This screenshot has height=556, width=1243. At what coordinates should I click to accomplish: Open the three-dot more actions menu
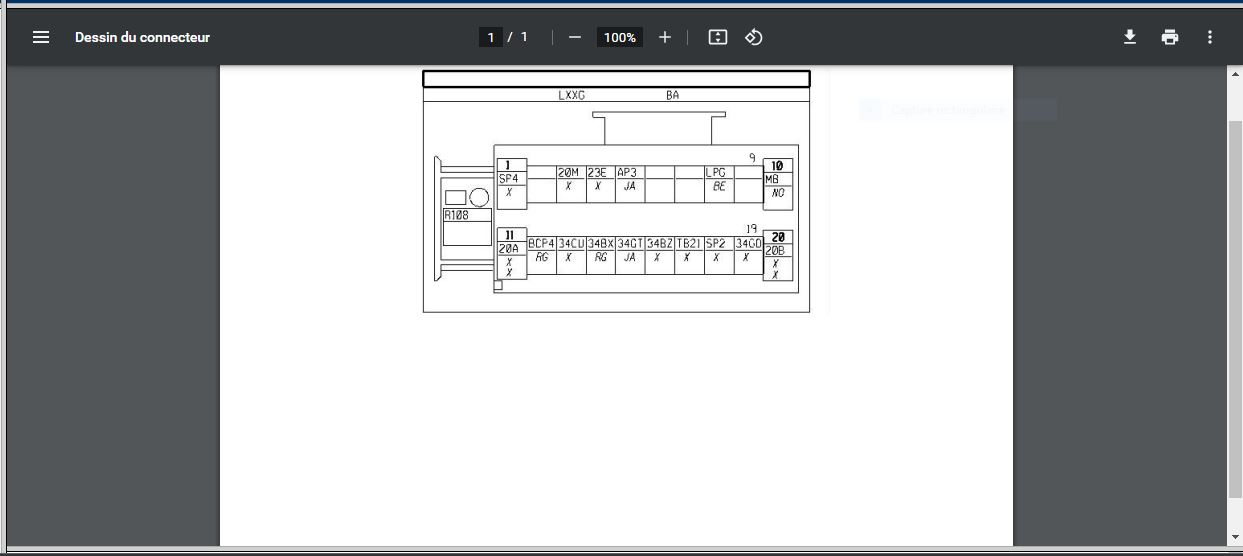[1210, 37]
